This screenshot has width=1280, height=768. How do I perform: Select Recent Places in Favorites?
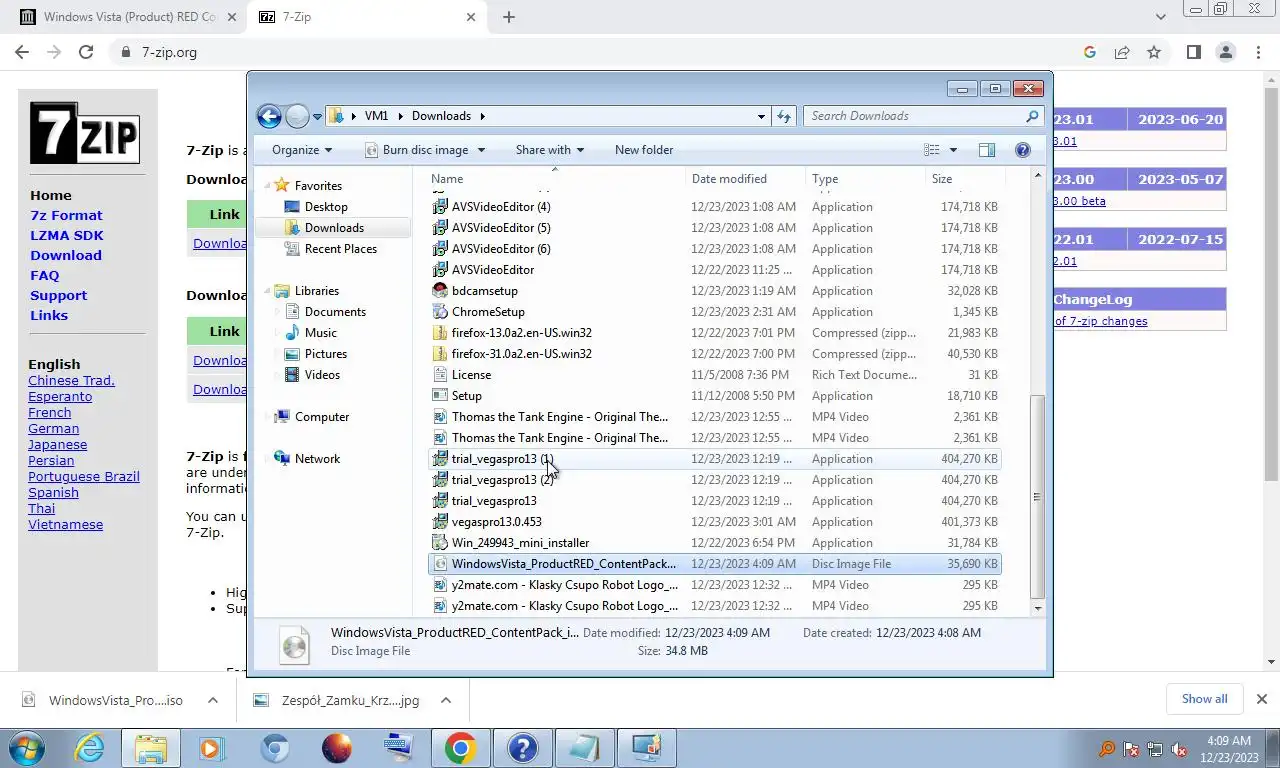pos(340,249)
